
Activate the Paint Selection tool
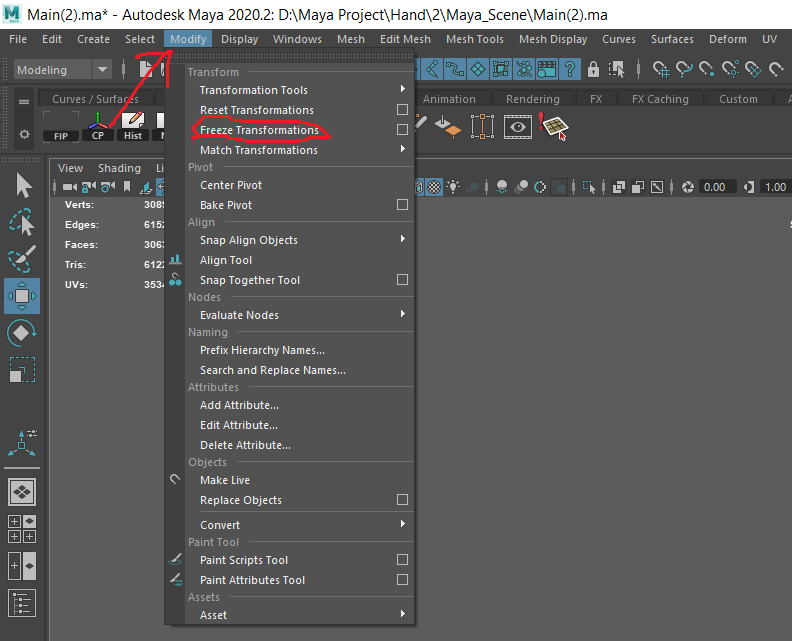[x=22, y=259]
